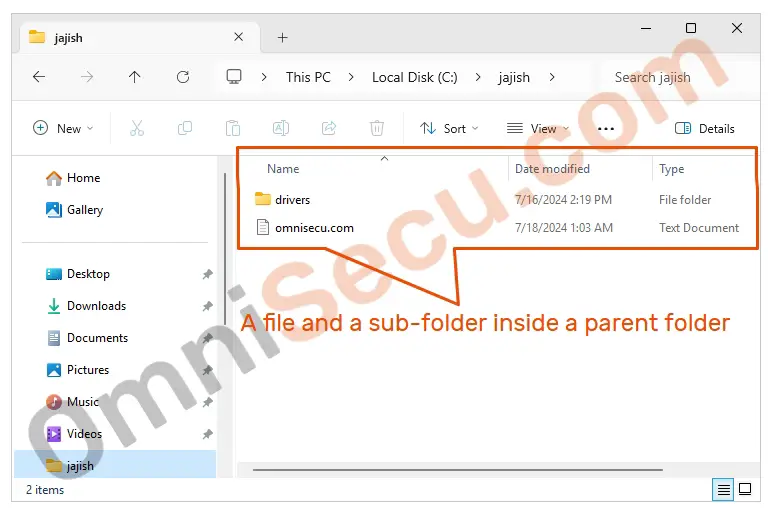Click the horizontal scrollbar in file list
768x512 pixels.
click(457, 470)
